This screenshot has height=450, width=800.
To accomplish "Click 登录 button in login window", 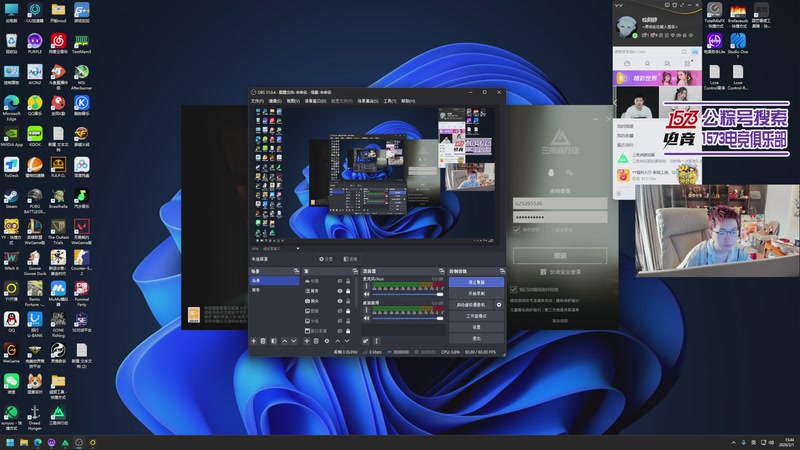I will click(560, 256).
